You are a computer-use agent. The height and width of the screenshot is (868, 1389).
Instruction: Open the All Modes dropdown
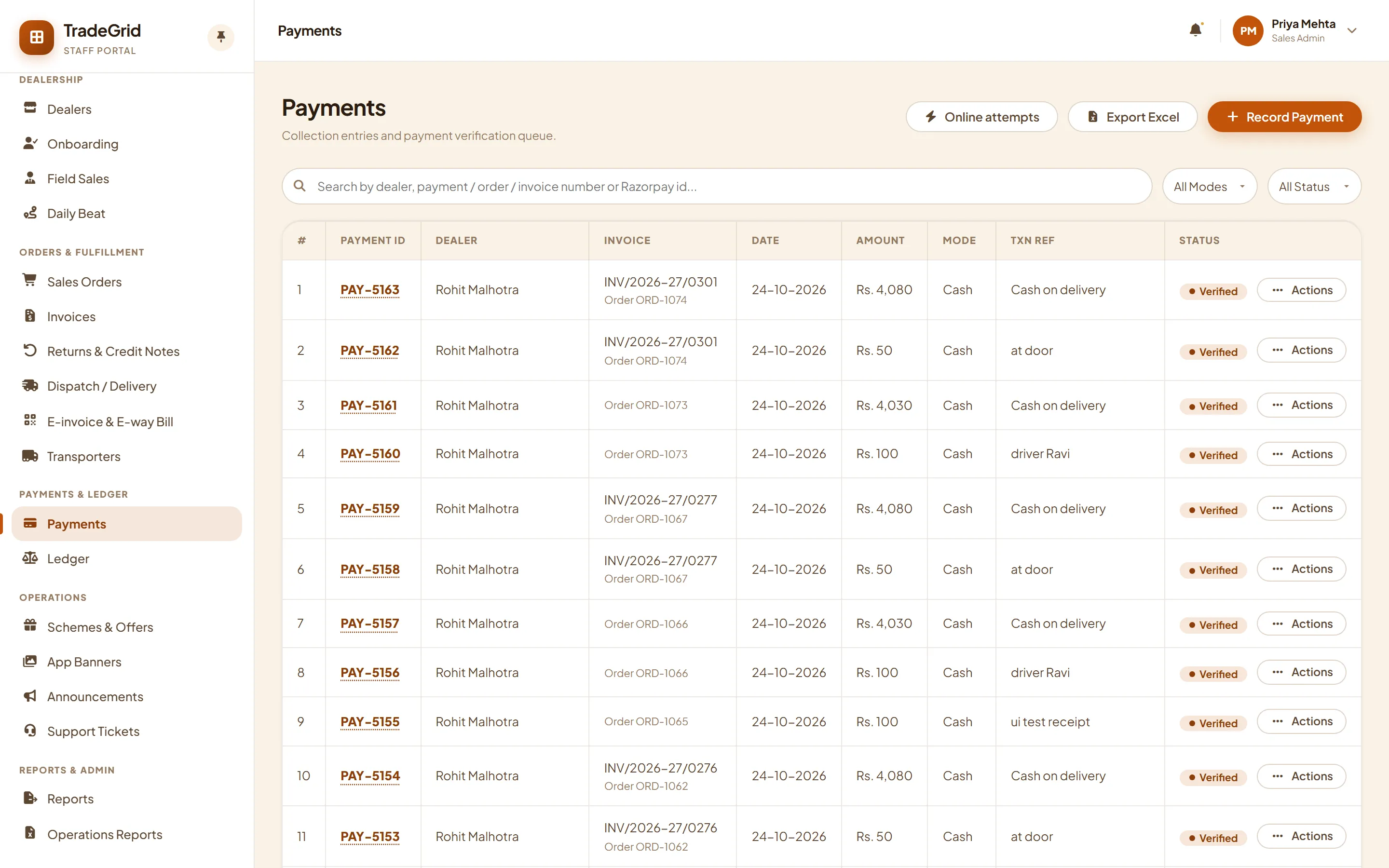point(1210,187)
